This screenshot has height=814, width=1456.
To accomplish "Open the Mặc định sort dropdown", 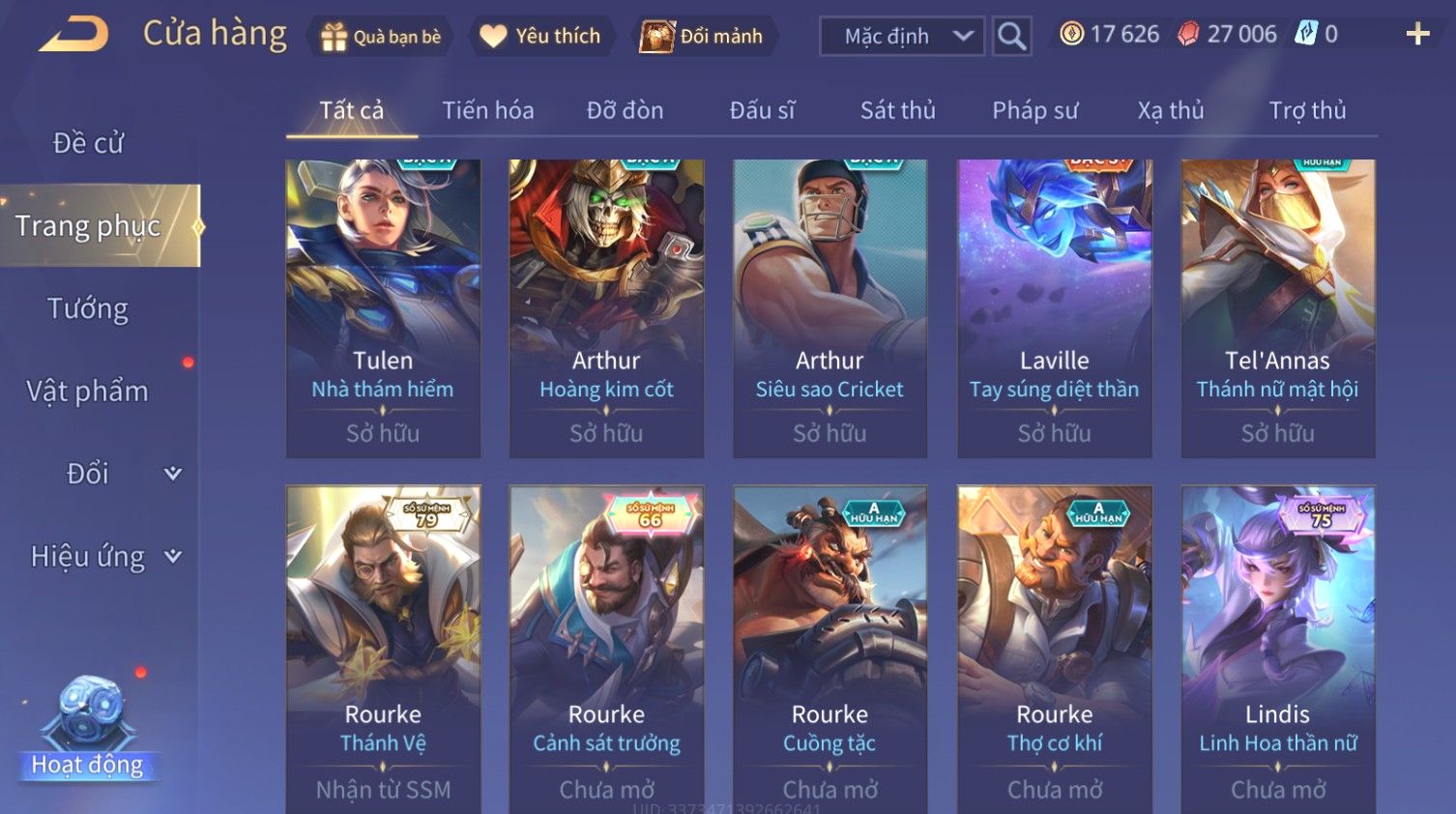I will coord(902,37).
